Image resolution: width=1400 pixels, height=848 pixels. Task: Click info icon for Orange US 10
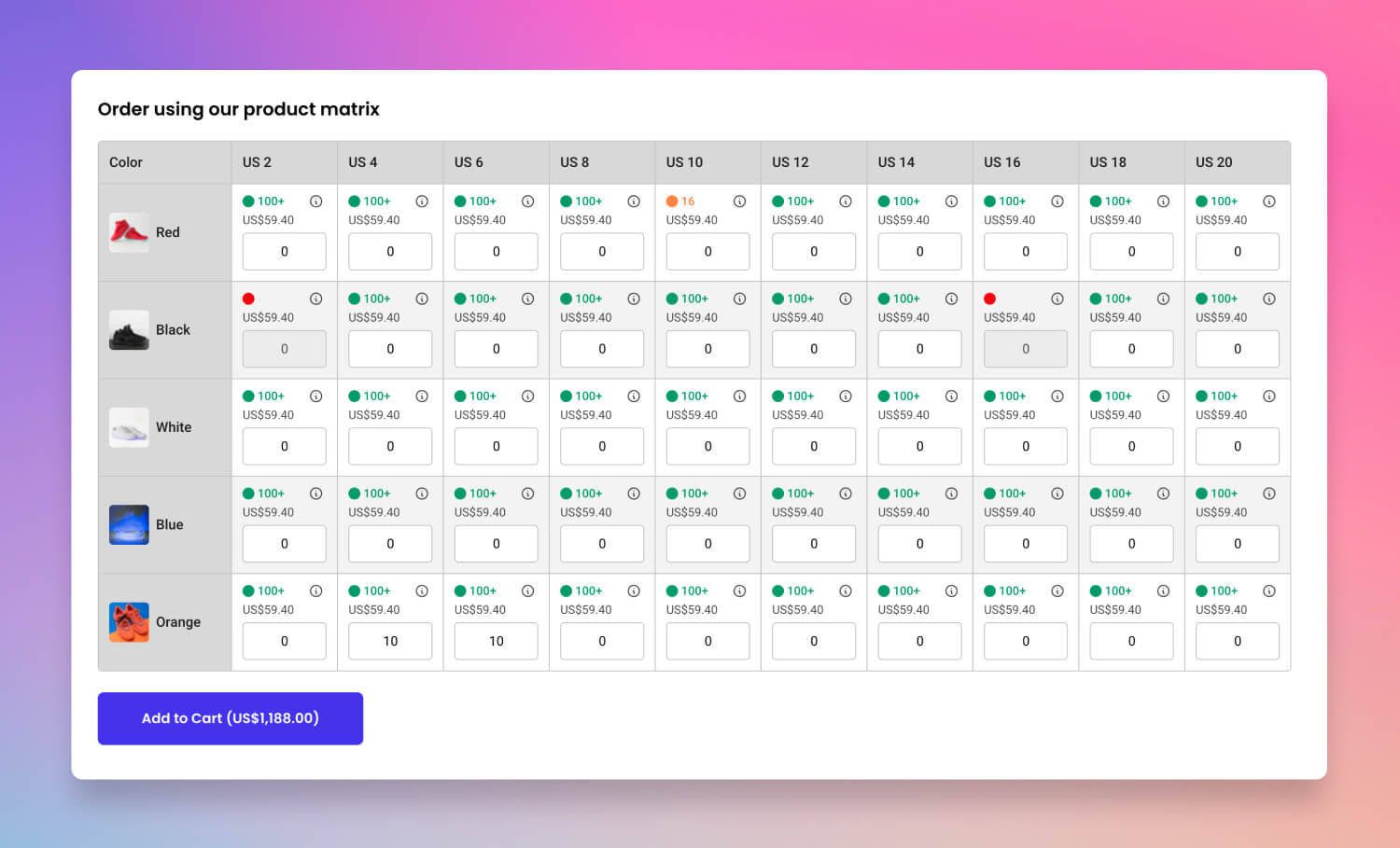(739, 591)
